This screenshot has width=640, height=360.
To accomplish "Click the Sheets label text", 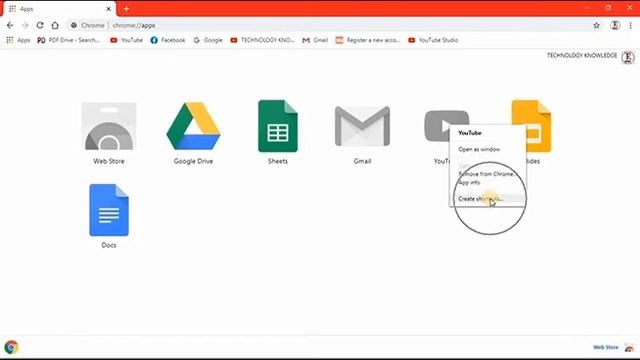I will [x=278, y=161].
